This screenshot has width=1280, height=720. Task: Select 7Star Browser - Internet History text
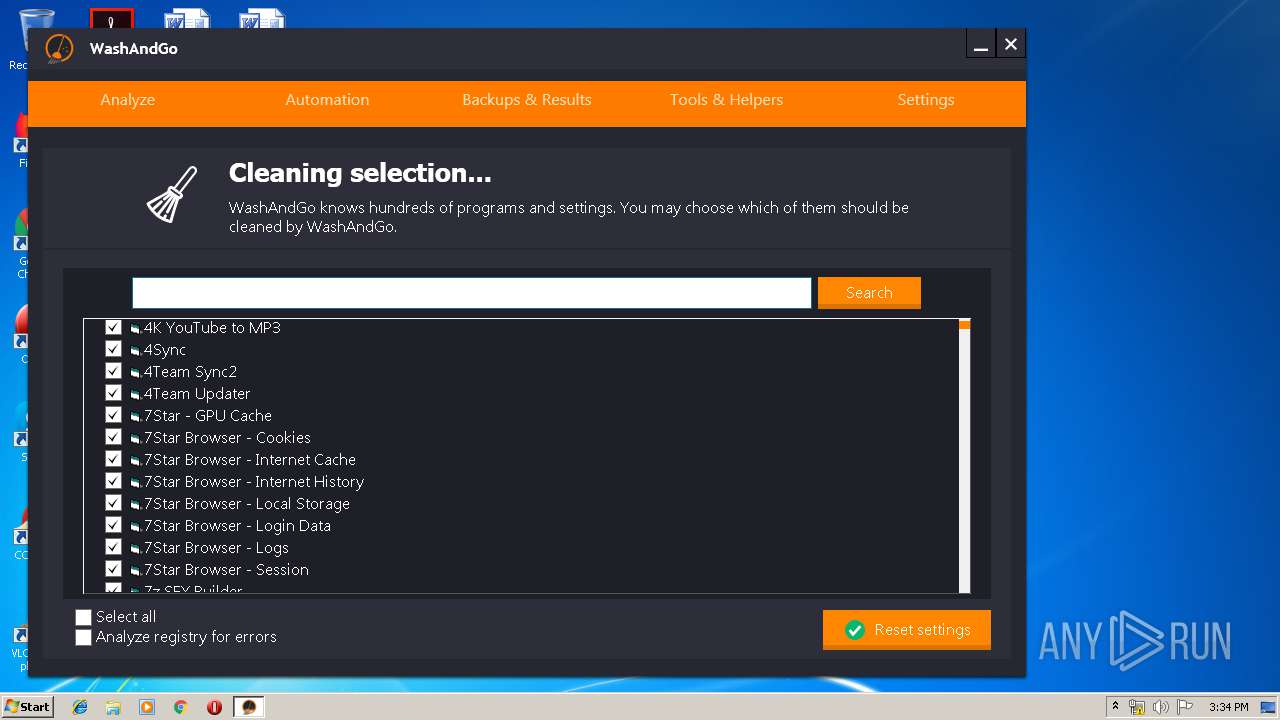[x=253, y=481]
